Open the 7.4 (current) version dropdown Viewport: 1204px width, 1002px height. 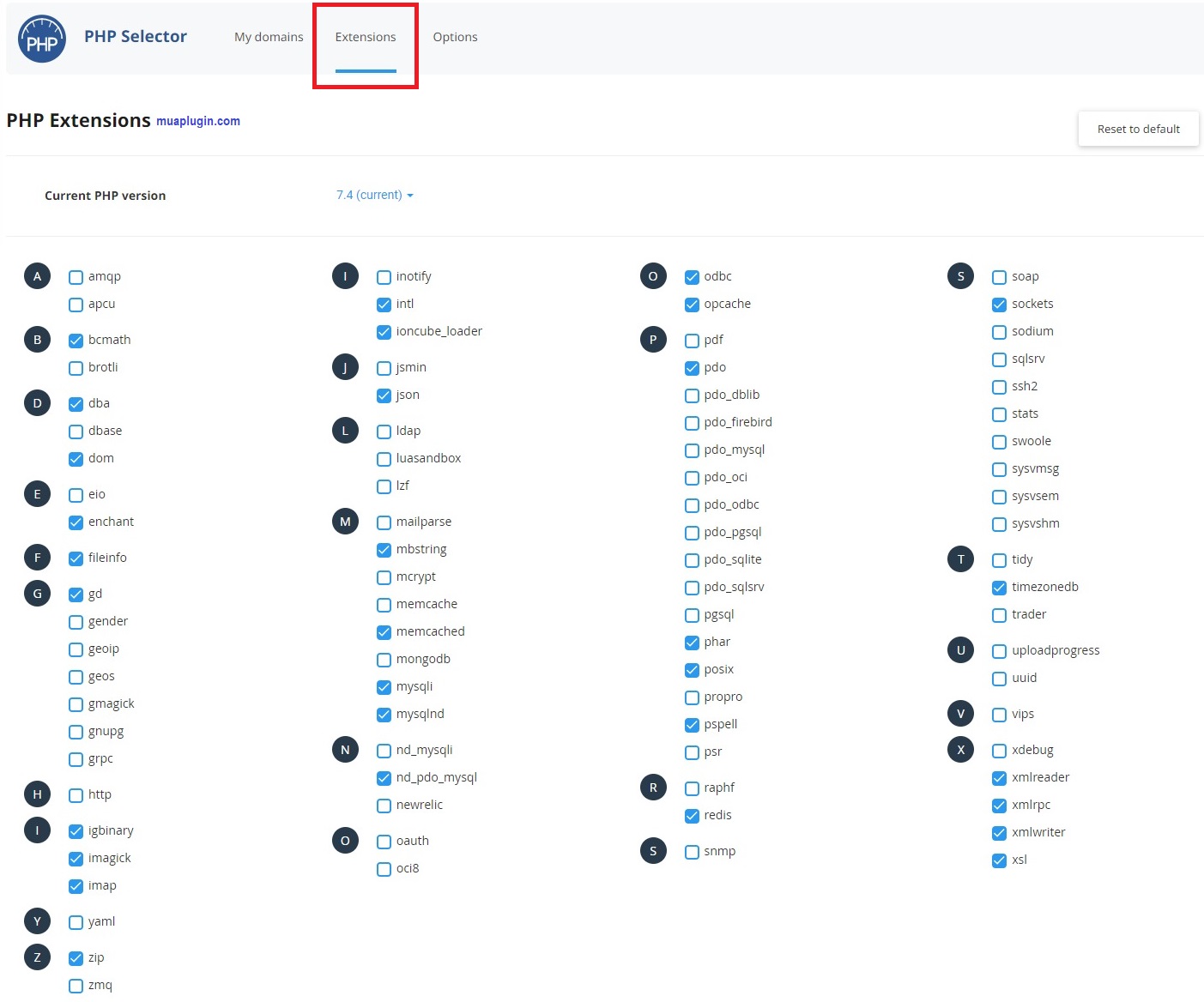(374, 196)
